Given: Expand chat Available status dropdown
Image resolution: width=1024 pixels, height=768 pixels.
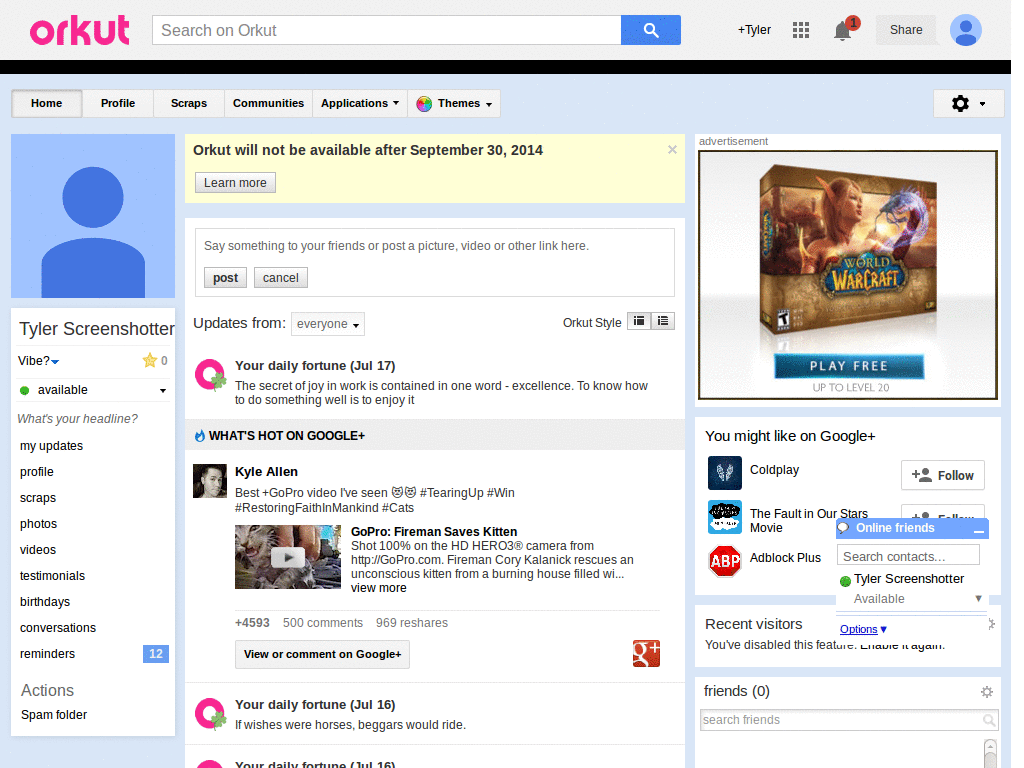Looking at the screenshot, I should click(978, 598).
